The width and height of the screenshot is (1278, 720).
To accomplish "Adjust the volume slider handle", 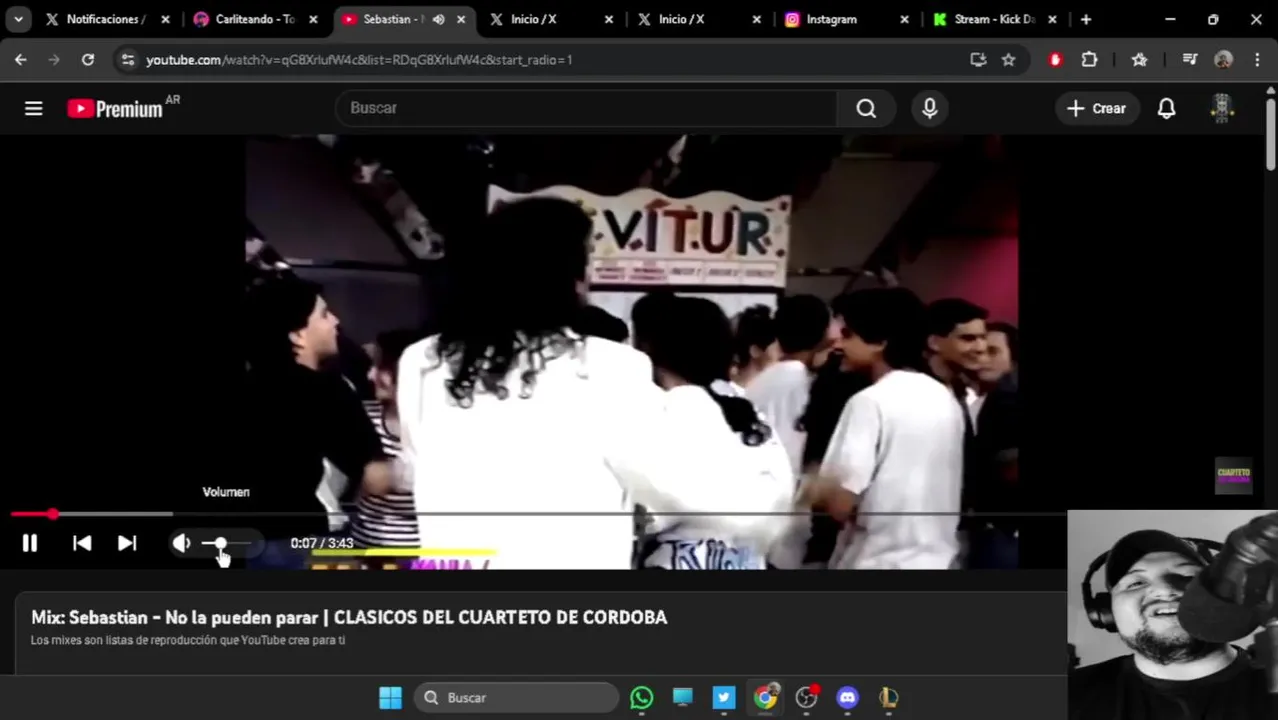I will click(x=220, y=543).
